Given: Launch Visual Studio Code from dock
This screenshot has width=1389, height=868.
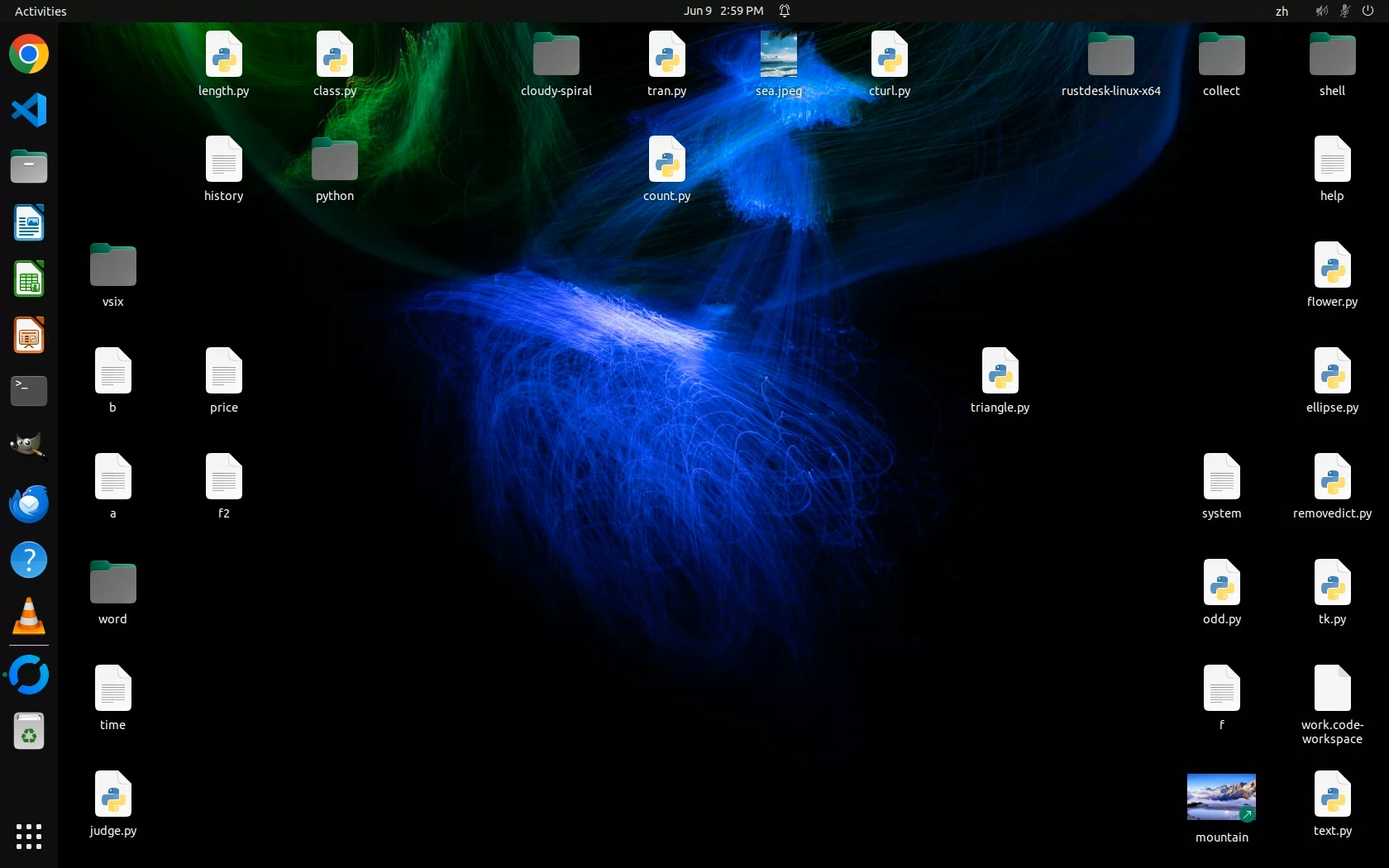Looking at the screenshot, I should pos(29,111).
